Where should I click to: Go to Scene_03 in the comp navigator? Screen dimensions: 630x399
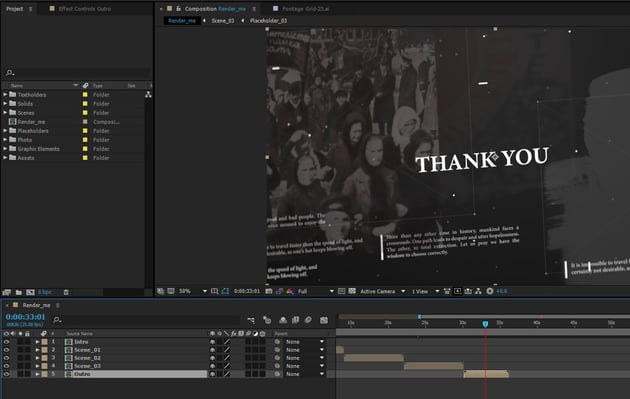(x=223, y=20)
